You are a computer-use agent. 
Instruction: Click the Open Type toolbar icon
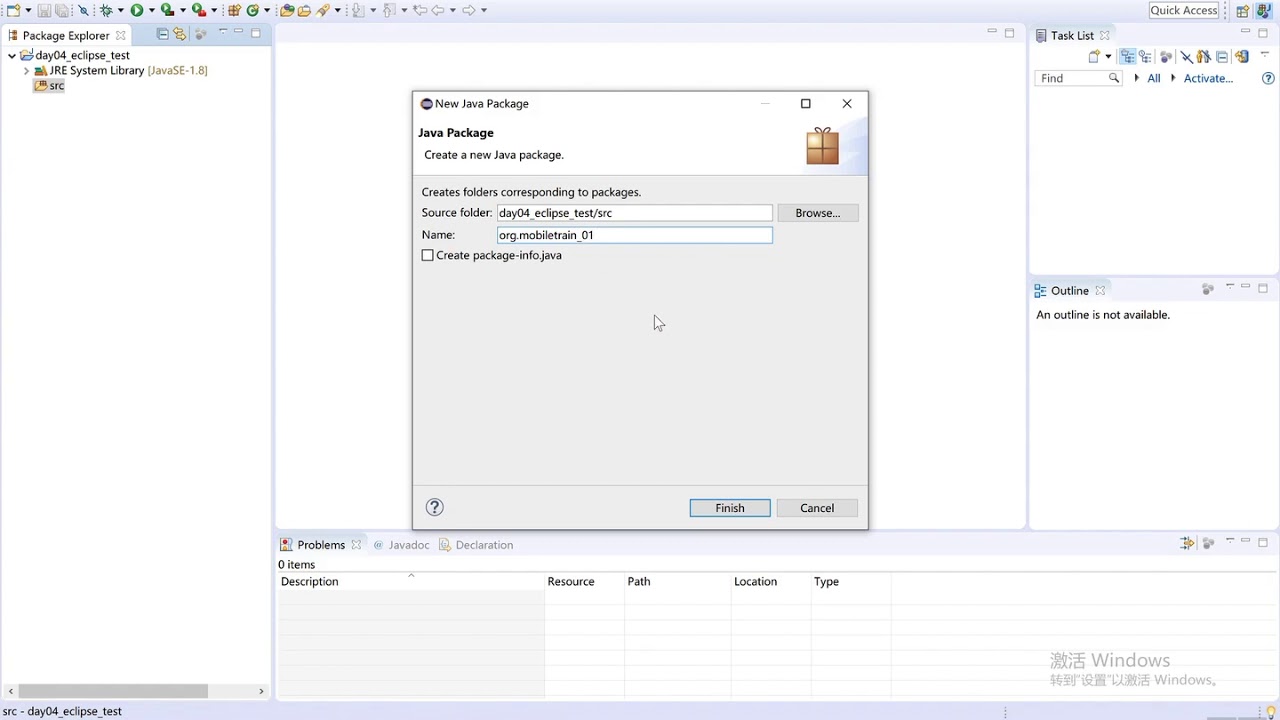pos(287,10)
